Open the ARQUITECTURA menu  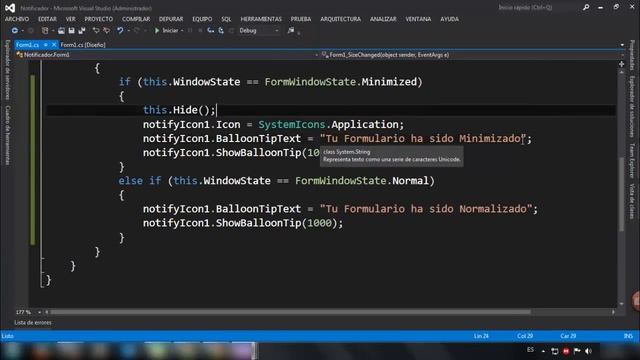tap(340, 19)
